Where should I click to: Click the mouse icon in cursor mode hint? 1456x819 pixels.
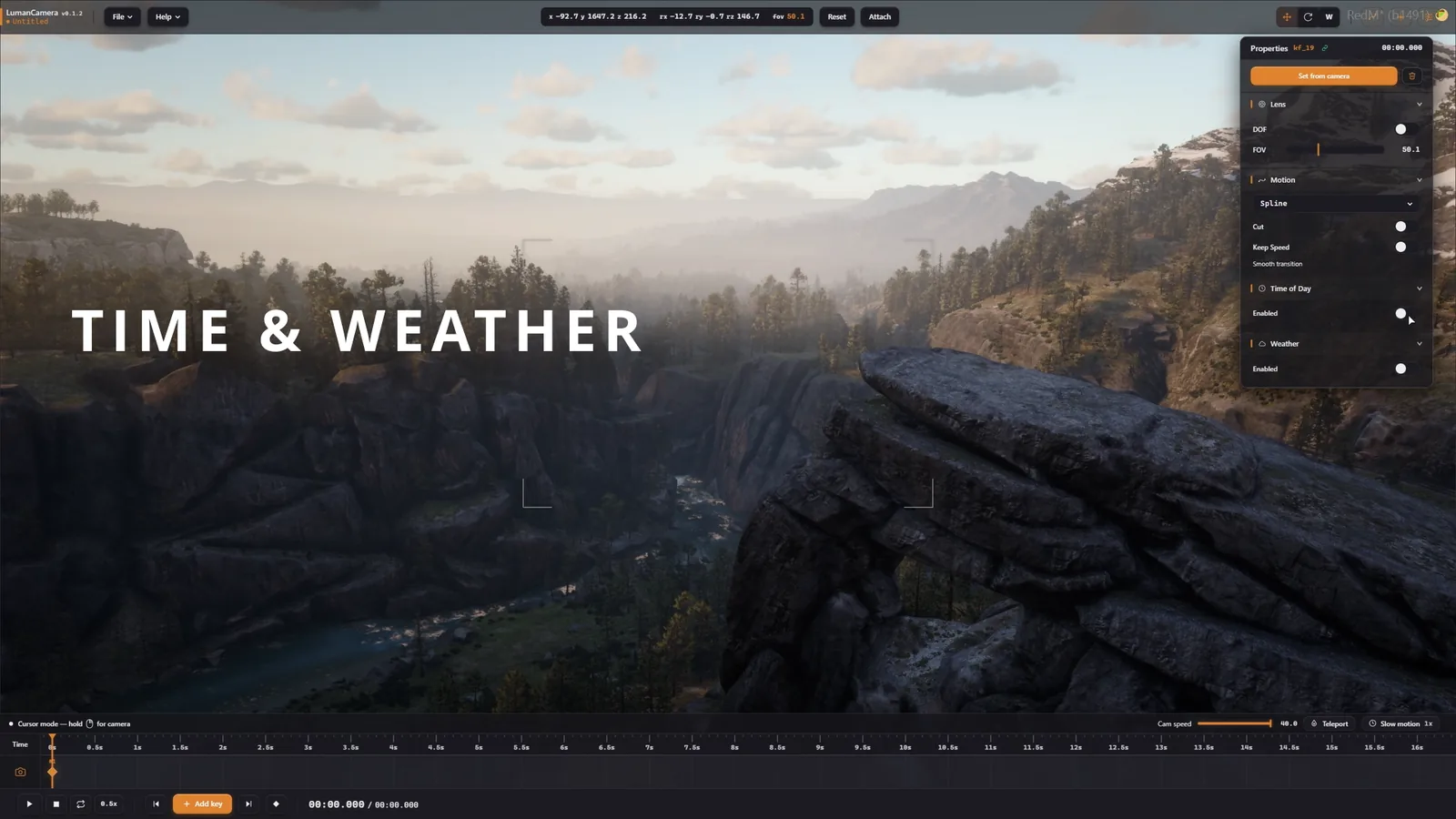pos(89,724)
